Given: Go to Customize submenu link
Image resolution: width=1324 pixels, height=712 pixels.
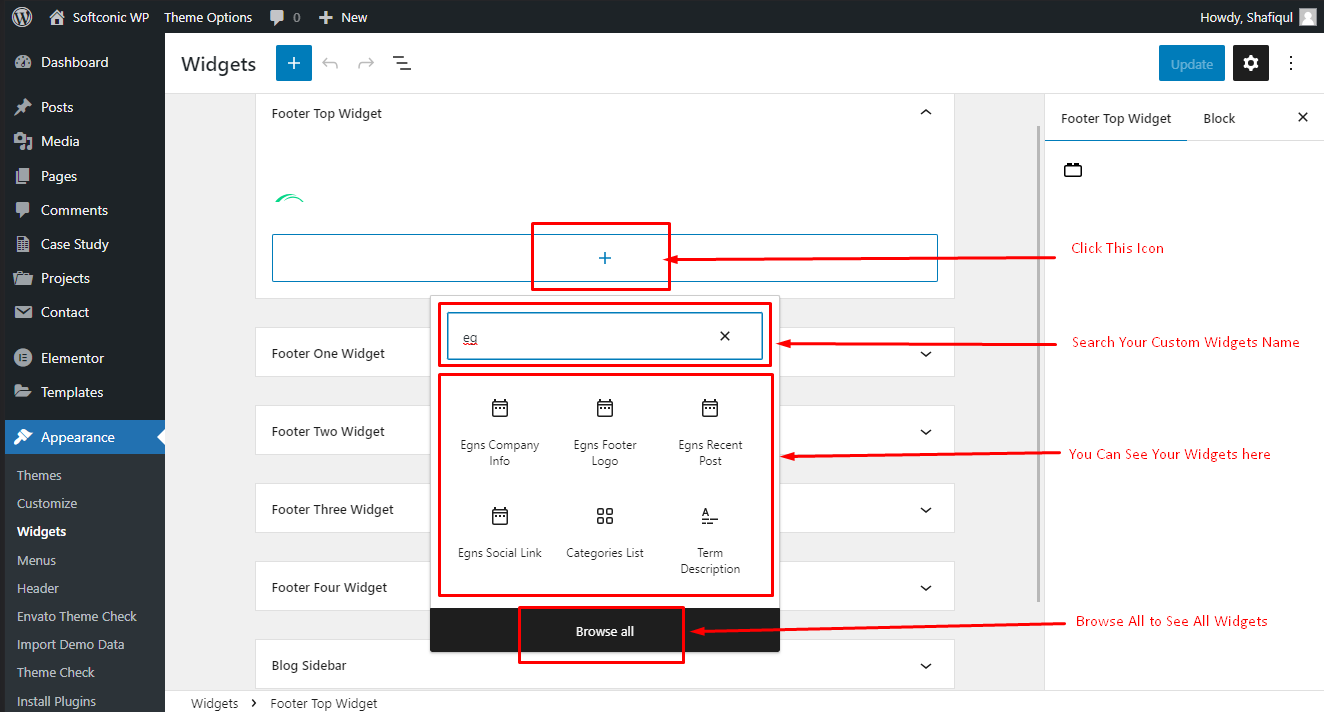Looking at the screenshot, I should [47, 503].
